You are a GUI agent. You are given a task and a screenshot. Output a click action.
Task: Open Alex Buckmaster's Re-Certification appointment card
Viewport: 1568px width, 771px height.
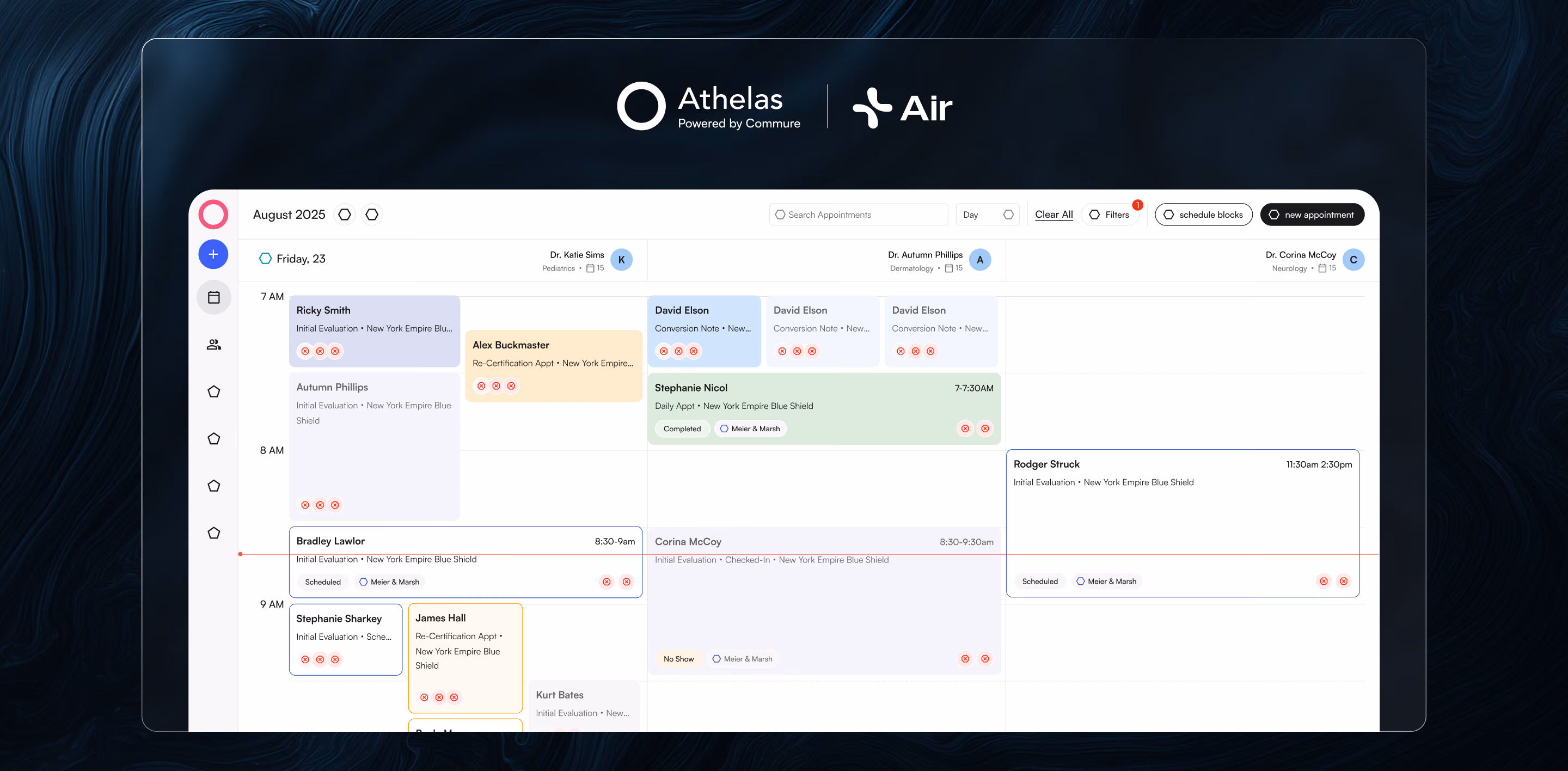point(554,366)
